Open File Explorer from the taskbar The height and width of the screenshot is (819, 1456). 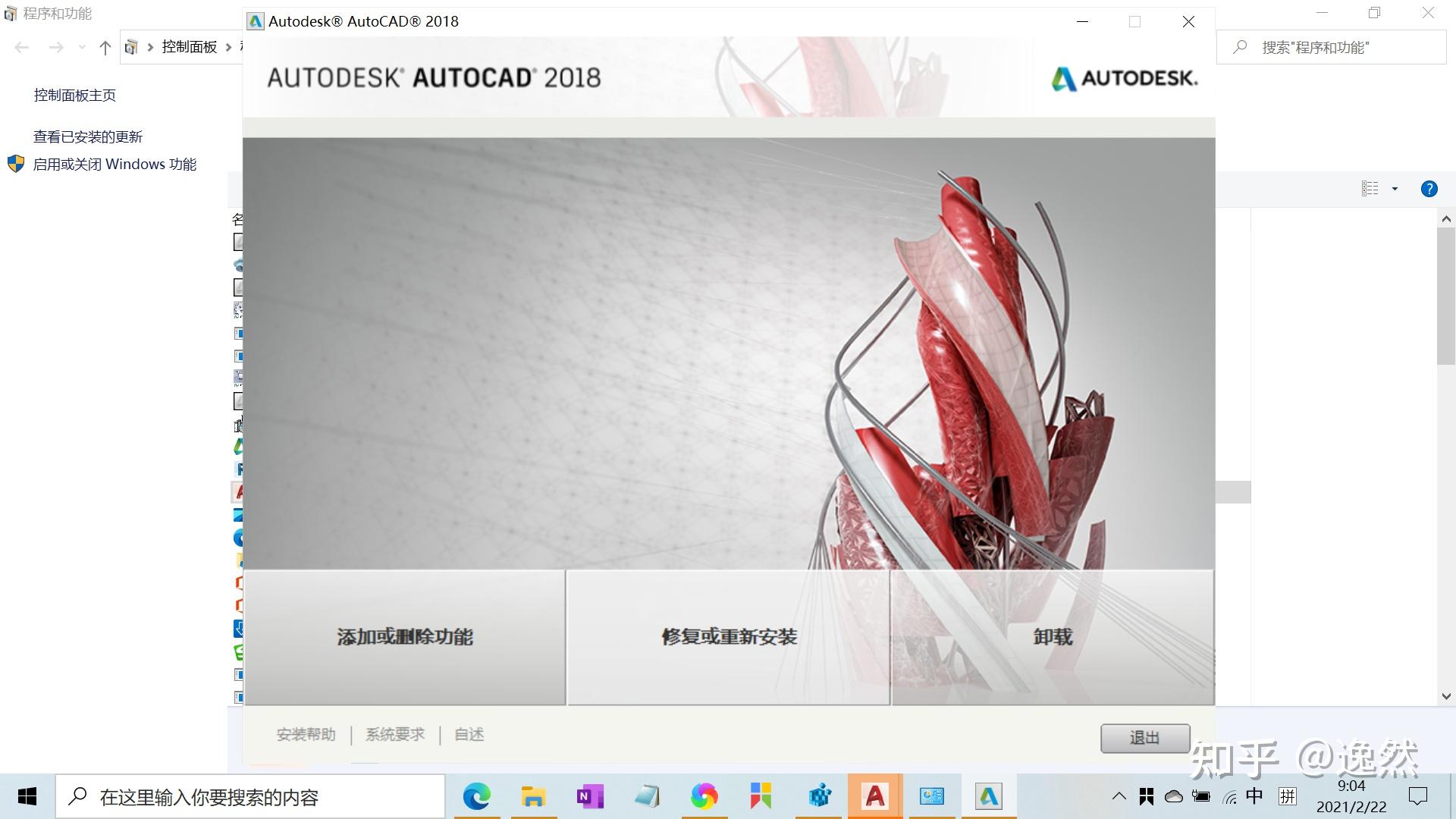[x=533, y=796]
